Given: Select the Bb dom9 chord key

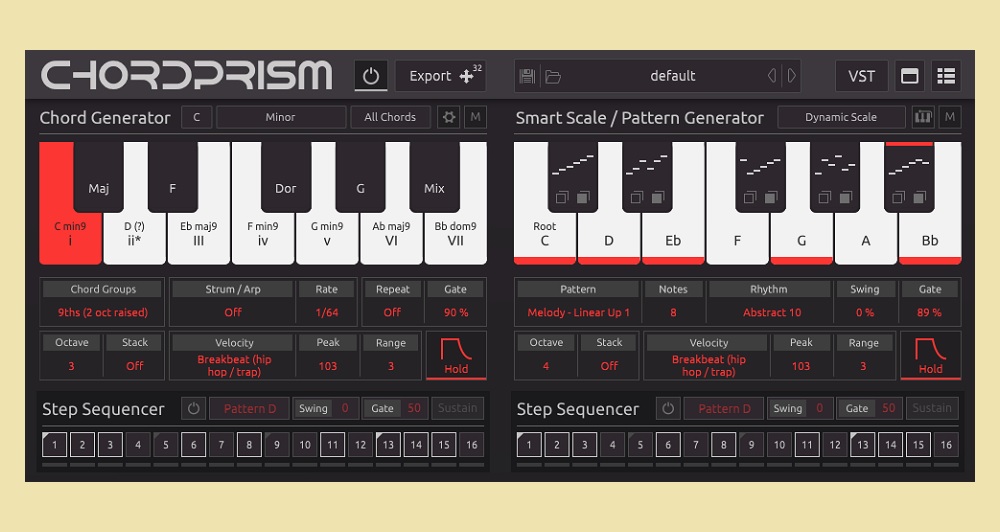Looking at the screenshot, I should [x=455, y=235].
